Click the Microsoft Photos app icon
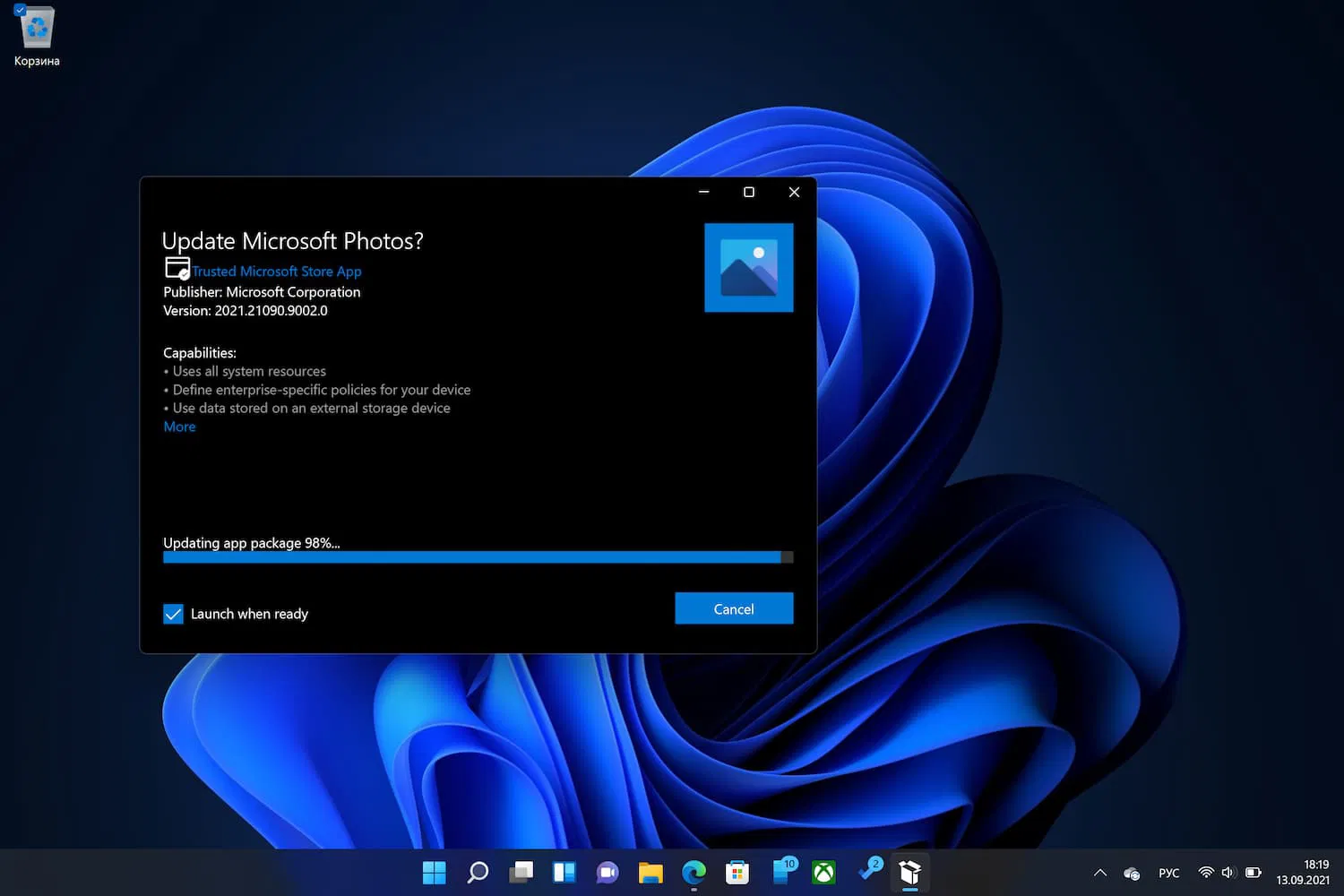 click(748, 268)
